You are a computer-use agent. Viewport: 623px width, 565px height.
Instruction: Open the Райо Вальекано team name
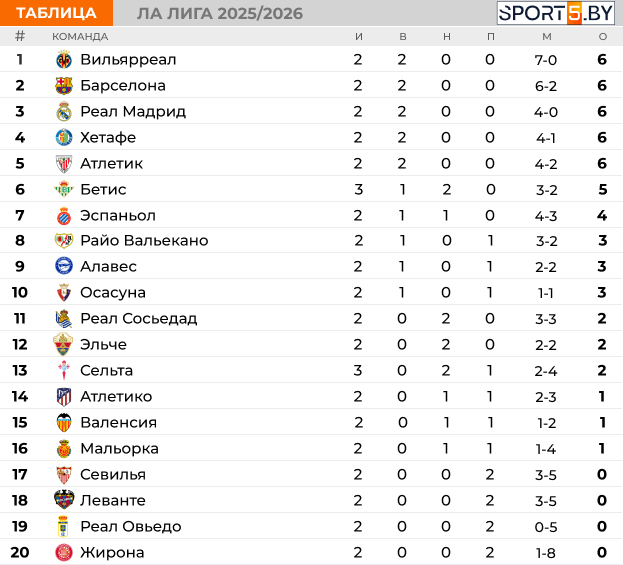click(x=144, y=240)
